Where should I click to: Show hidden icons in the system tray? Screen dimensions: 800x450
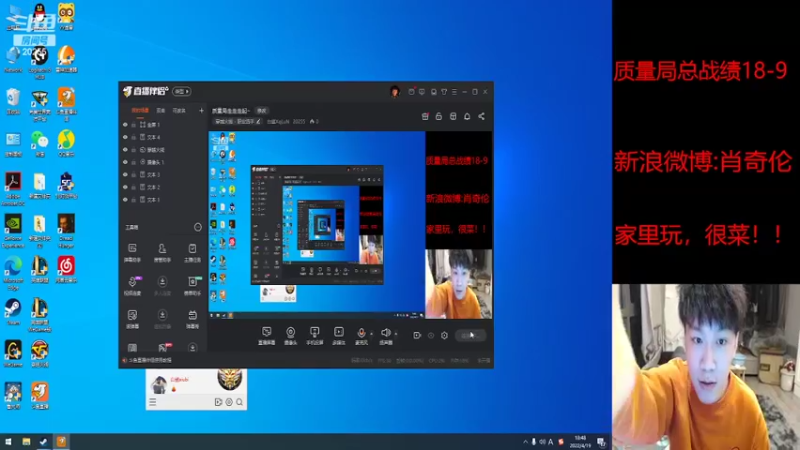coord(525,442)
